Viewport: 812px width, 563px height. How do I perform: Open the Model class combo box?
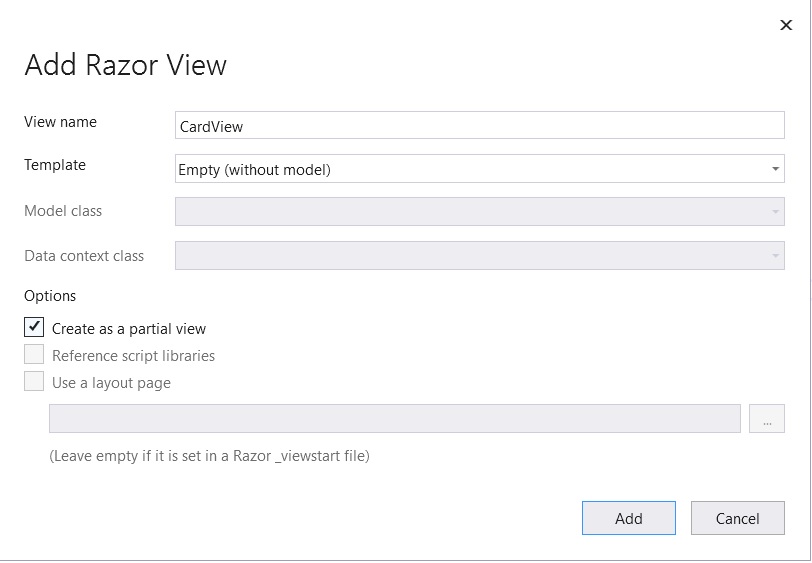[x=480, y=211]
